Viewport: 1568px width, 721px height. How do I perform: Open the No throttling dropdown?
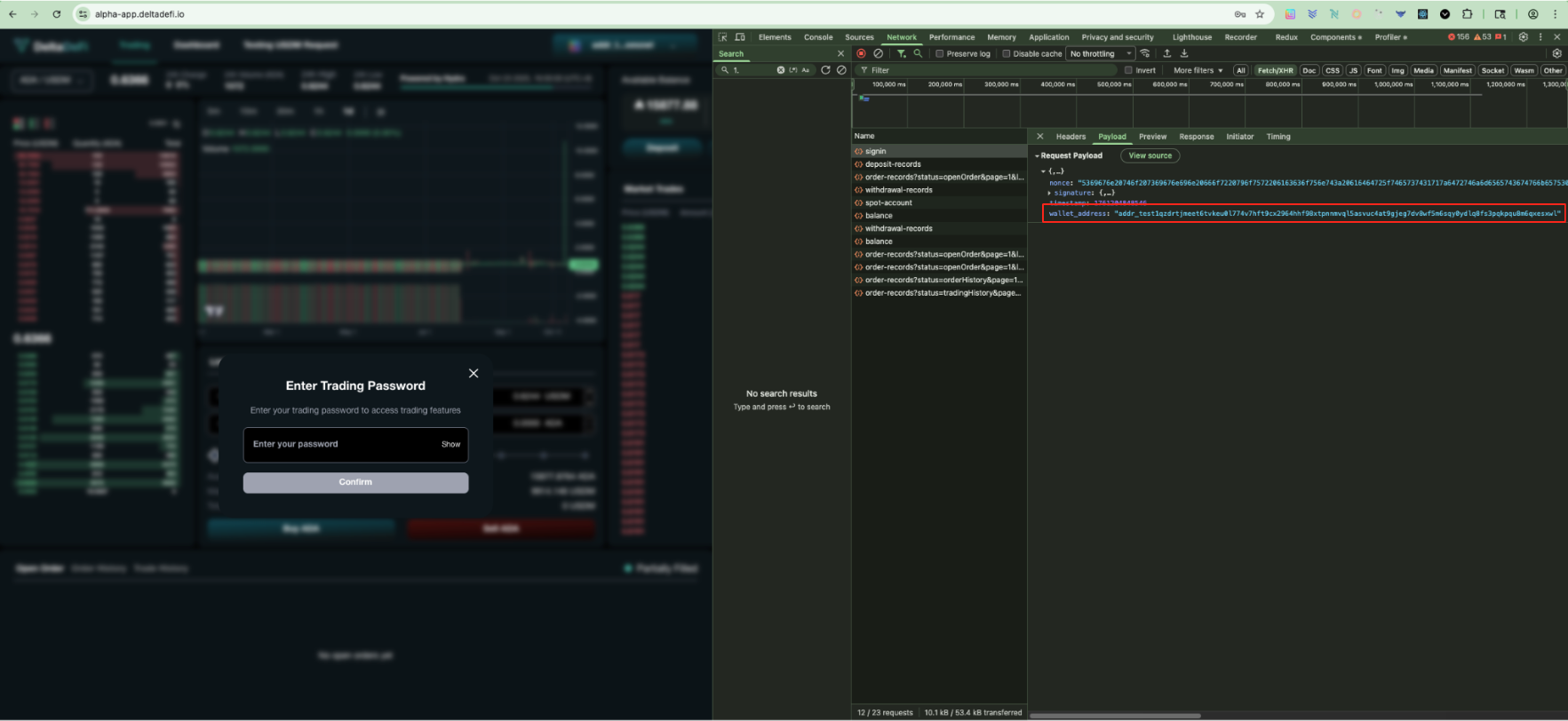(1101, 54)
